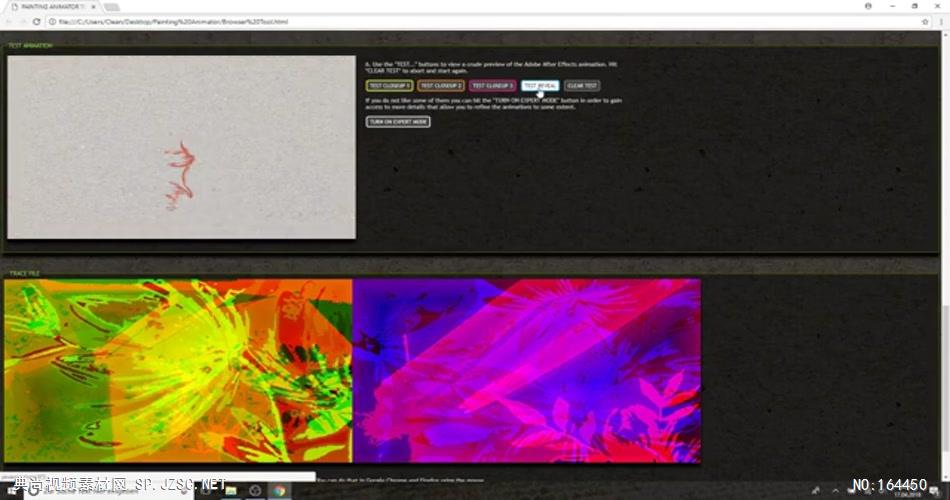
Task: Open File Explorer from the taskbar
Action: pos(231,490)
